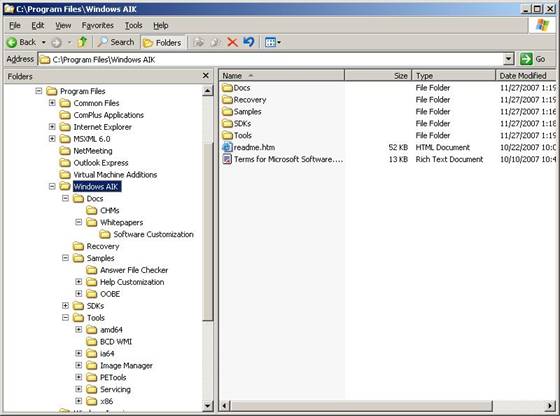Click the Move To toolbar icon
This screenshot has width=560, height=416.
199,42
